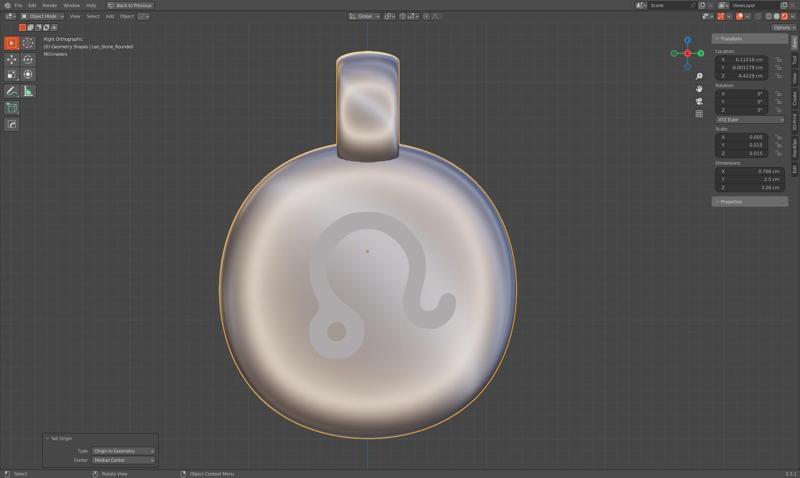Screen dimensions: 800x478
Task: Open the viewport Object menu
Action: [x=127, y=16]
